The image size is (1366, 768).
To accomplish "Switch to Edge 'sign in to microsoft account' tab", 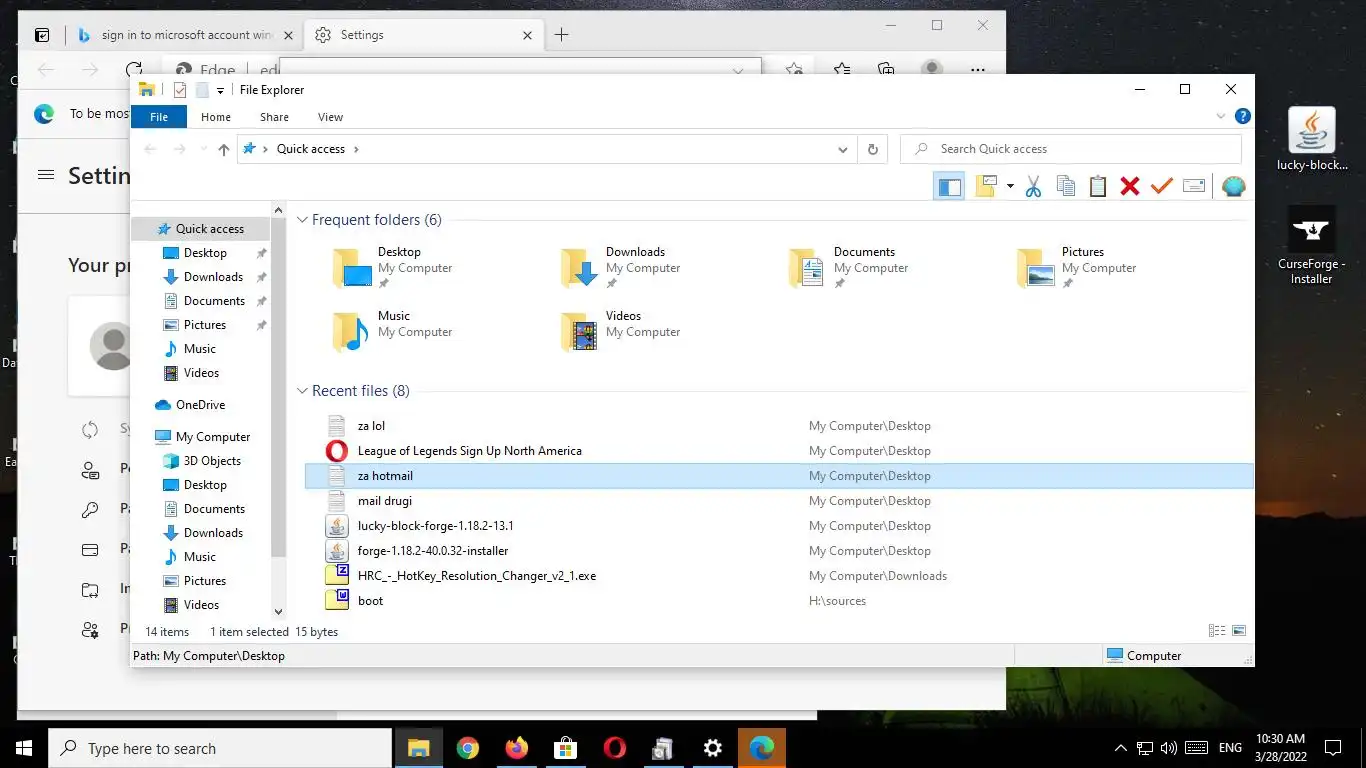I will click(184, 35).
